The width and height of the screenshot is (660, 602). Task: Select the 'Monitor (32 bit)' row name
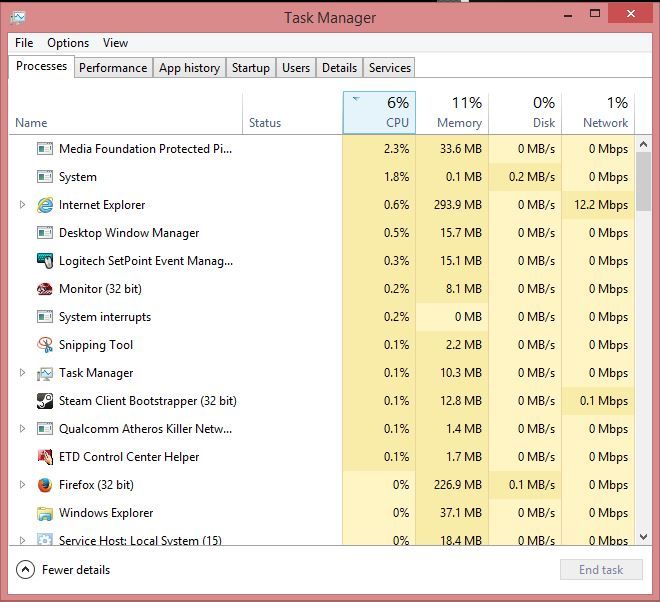coord(100,289)
